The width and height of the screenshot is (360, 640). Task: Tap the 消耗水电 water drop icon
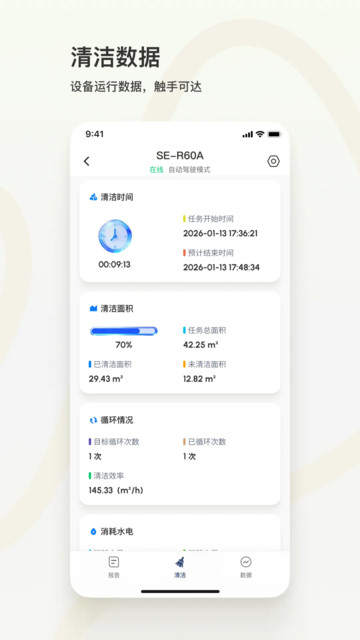(x=93, y=531)
